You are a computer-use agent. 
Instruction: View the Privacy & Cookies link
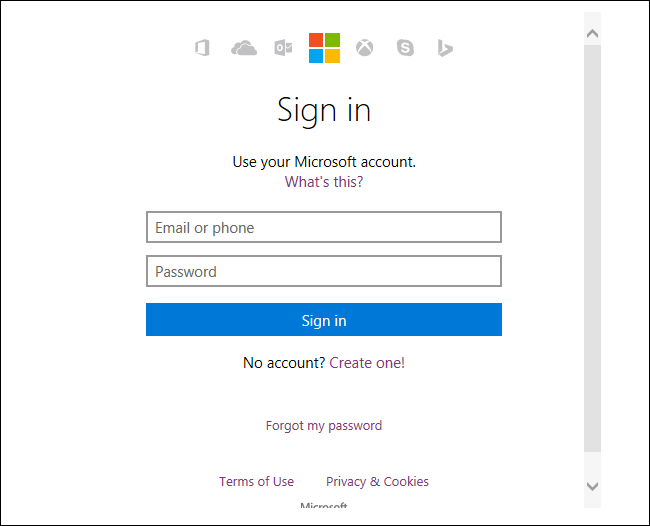tap(377, 481)
